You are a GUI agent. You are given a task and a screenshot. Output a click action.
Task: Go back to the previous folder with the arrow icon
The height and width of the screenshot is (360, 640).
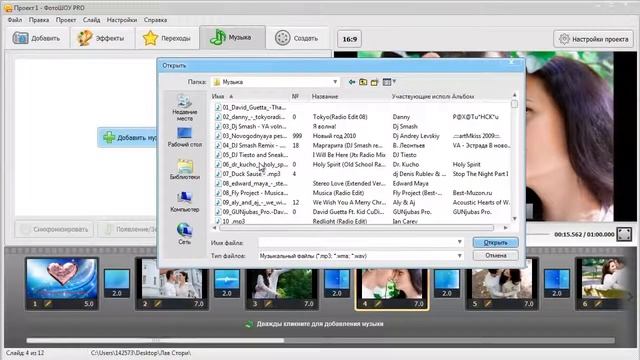(x=352, y=82)
